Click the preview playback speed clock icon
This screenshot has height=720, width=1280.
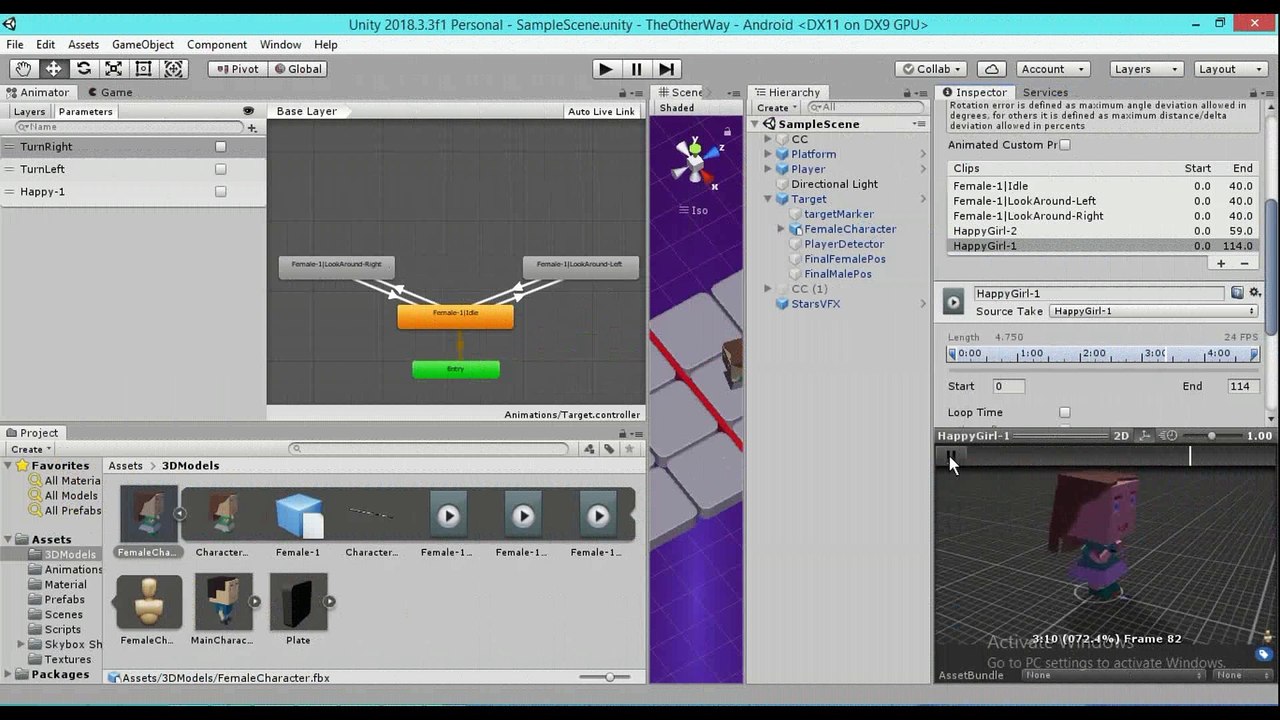click(x=1166, y=436)
